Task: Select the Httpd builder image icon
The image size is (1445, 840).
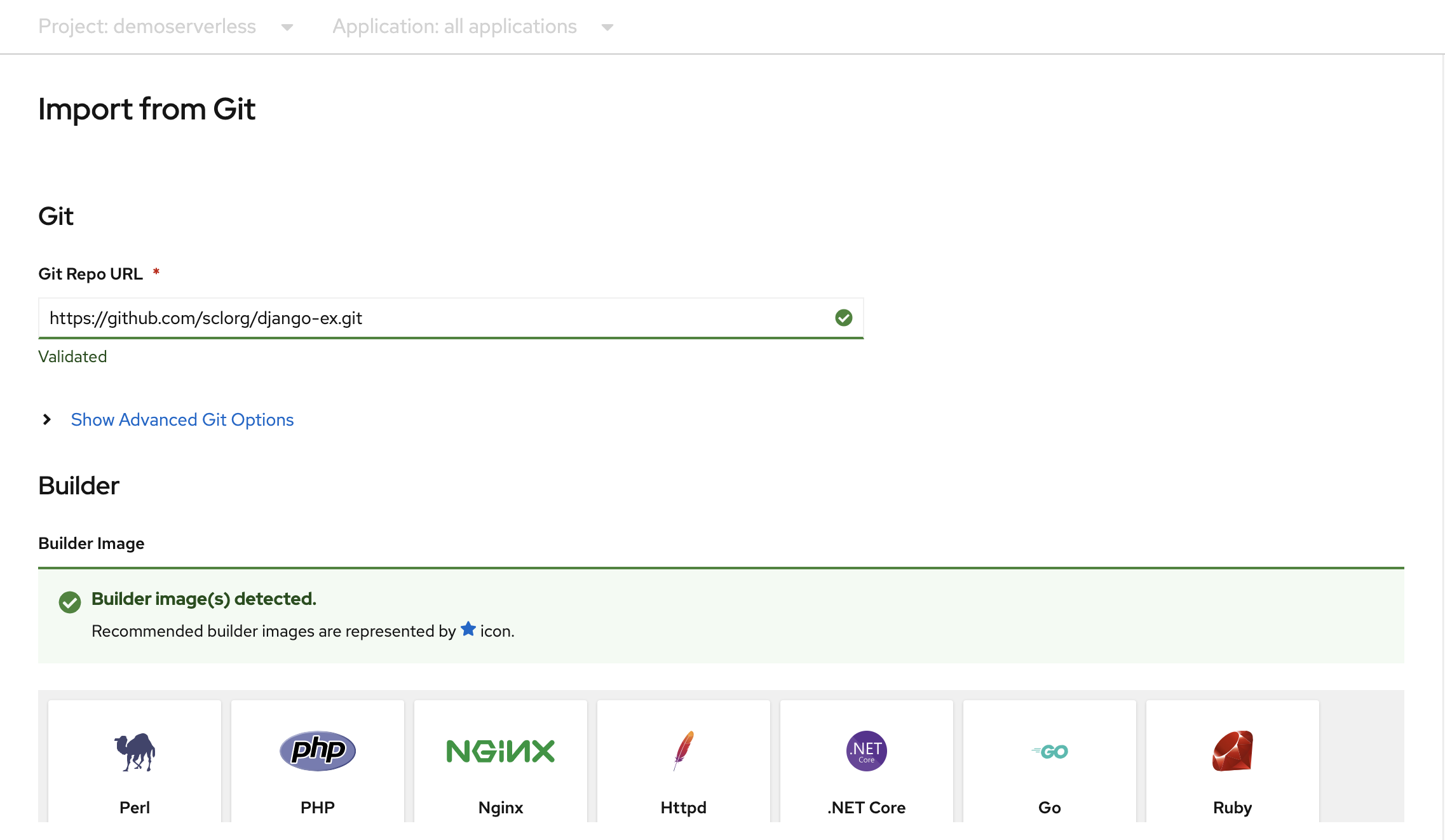Action: (x=683, y=749)
